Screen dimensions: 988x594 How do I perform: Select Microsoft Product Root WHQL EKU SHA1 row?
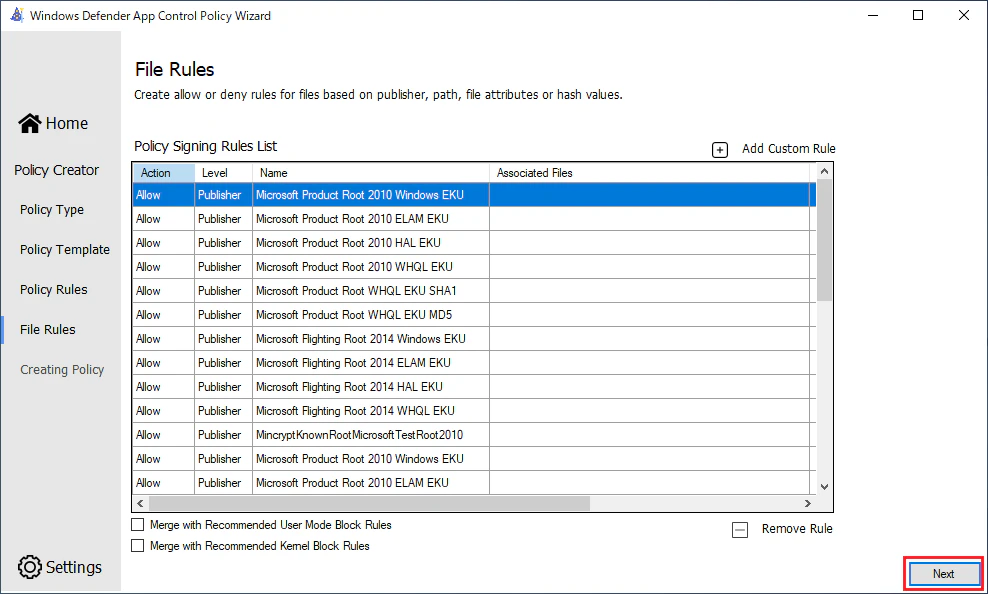click(474, 290)
